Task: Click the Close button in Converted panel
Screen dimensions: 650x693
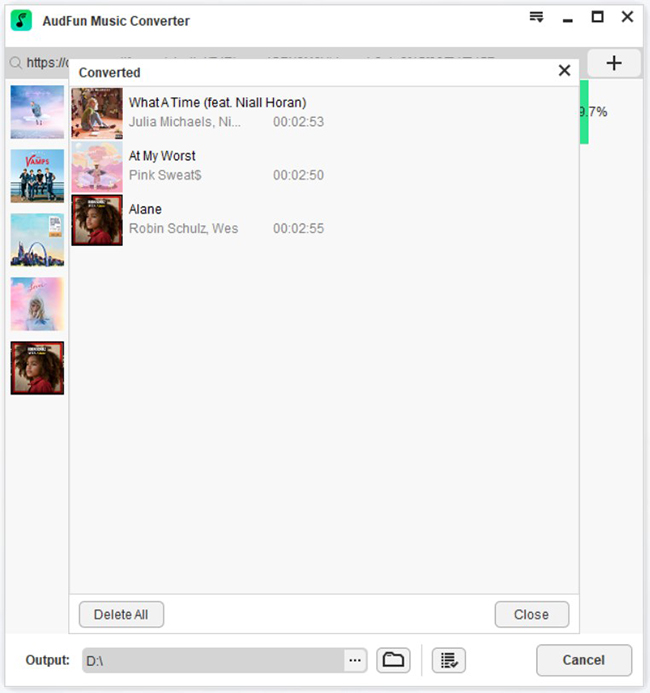Action: pyautogui.click(x=532, y=614)
